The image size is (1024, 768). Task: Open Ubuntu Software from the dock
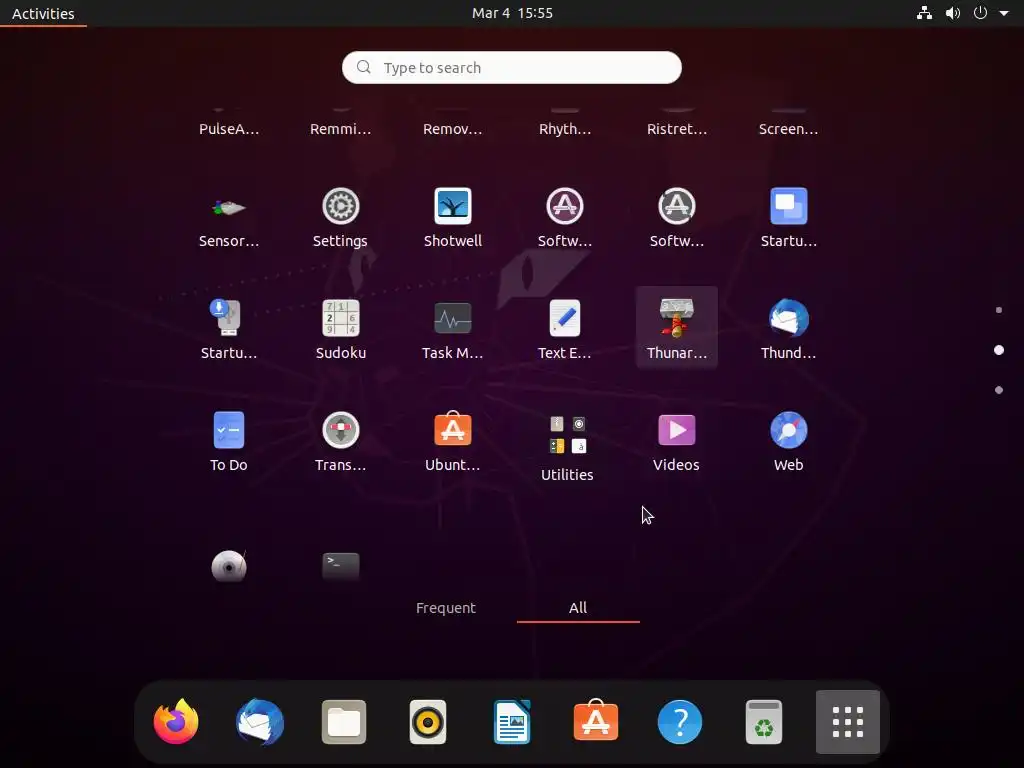[x=596, y=720]
